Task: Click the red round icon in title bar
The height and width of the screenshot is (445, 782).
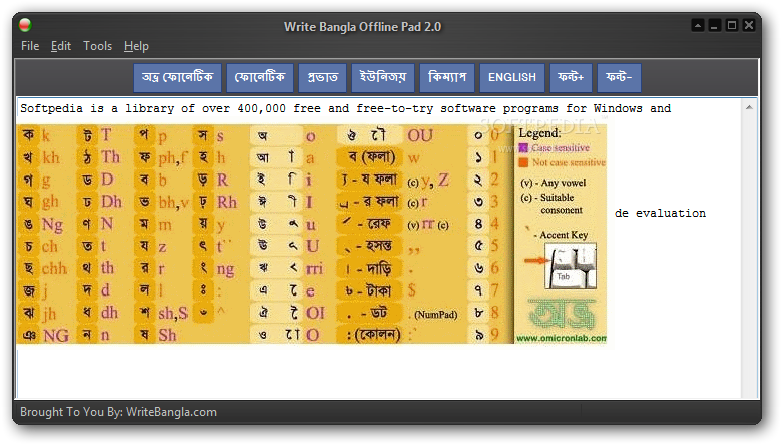Action: click(25, 24)
